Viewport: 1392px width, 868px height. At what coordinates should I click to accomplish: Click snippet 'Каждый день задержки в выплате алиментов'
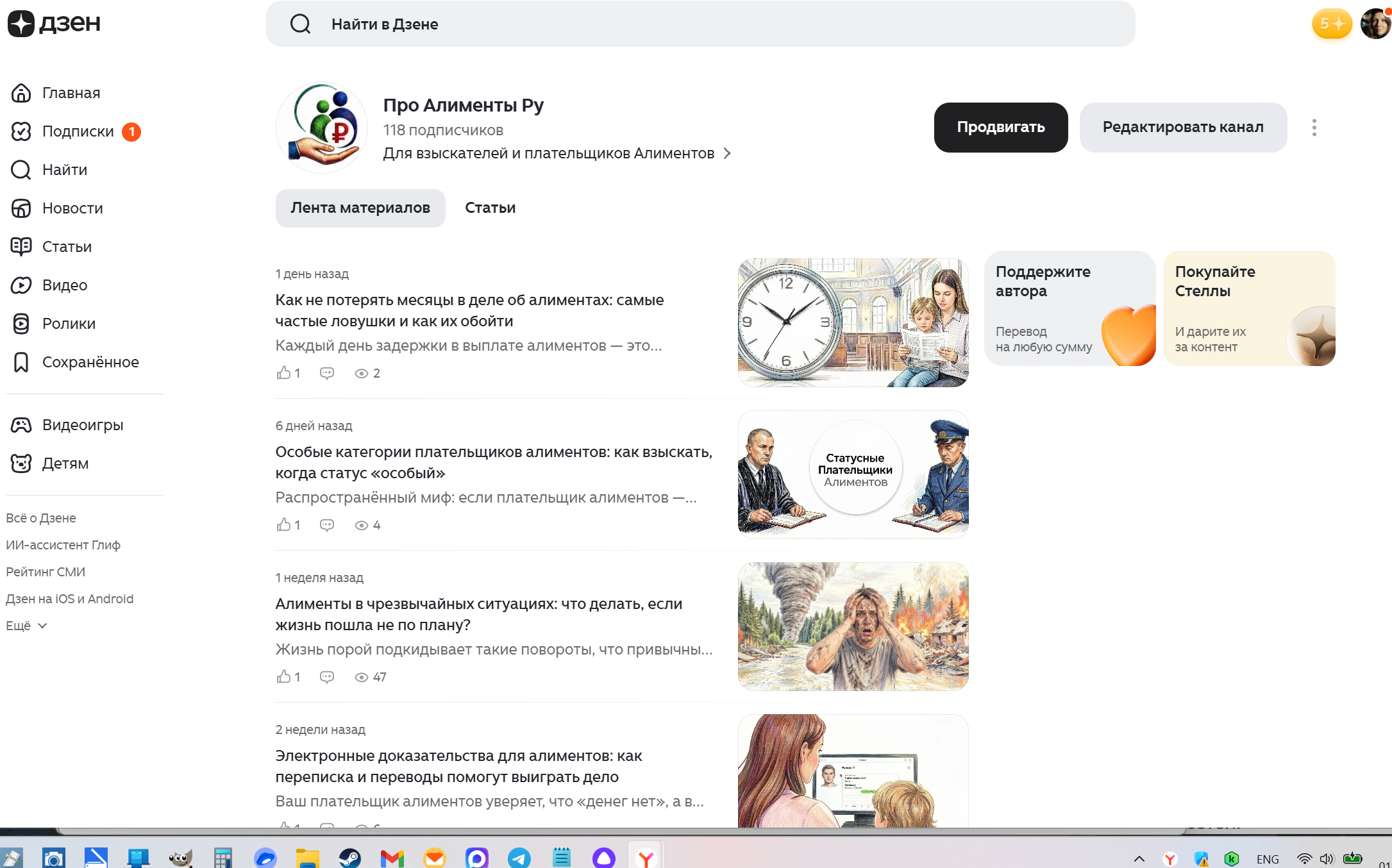click(469, 346)
